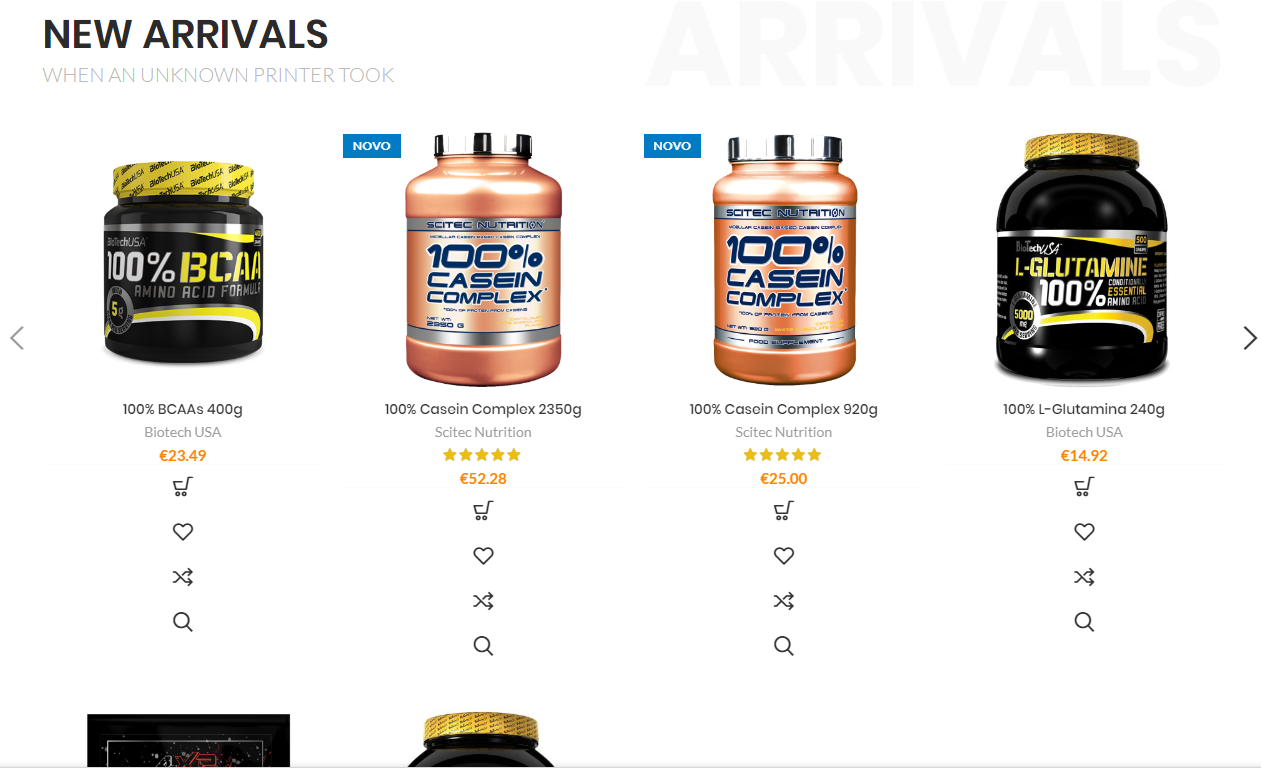This screenshot has width=1261, height=768.
Task: Add 100% BCAAs 400g to wishlist
Action: point(182,532)
